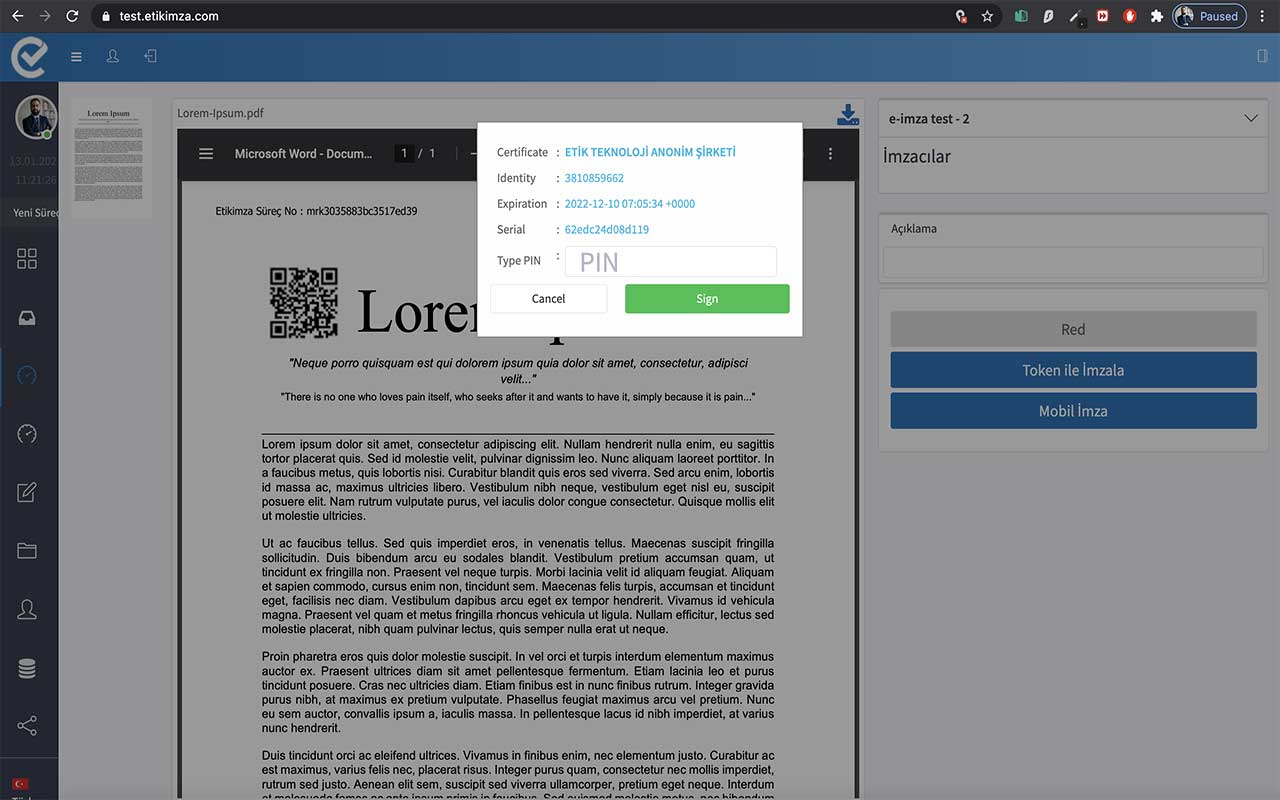Image resolution: width=1280 pixels, height=800 pixels.
Task: Open the user profile icon in top bar
Action: click(x=112, y=56)
